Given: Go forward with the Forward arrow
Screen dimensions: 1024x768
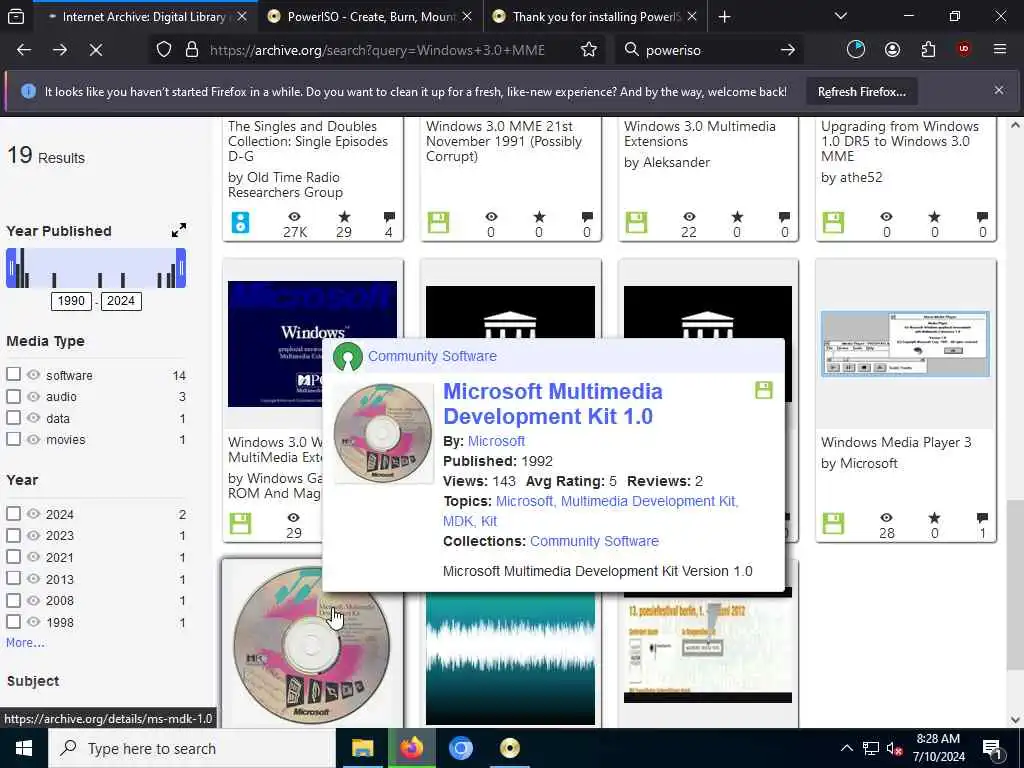Looking at the screenshot, I should click(60, 50).
